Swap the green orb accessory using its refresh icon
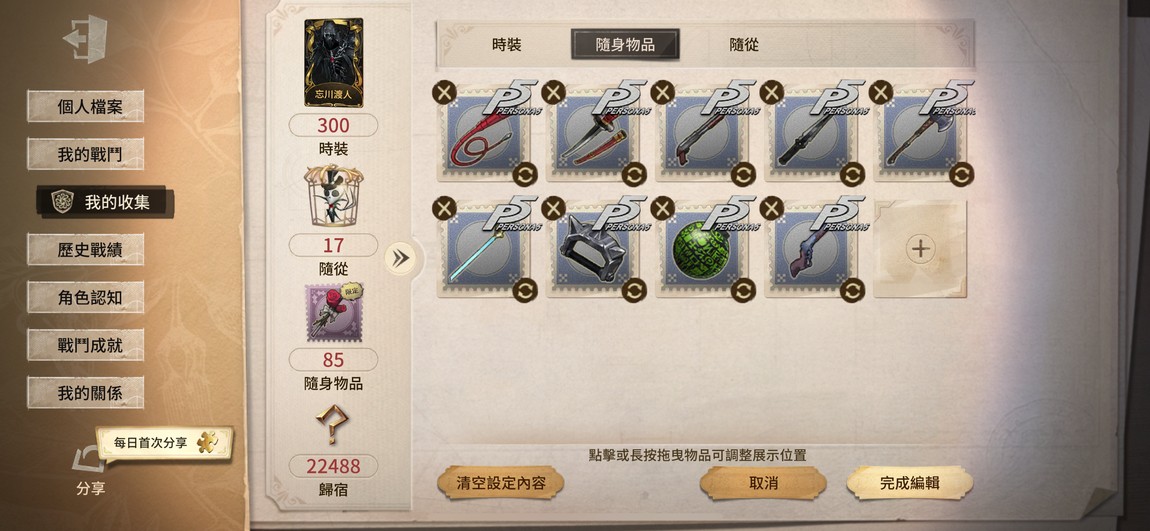This screenshot has width=1150, height=531. tap(743, 290)
